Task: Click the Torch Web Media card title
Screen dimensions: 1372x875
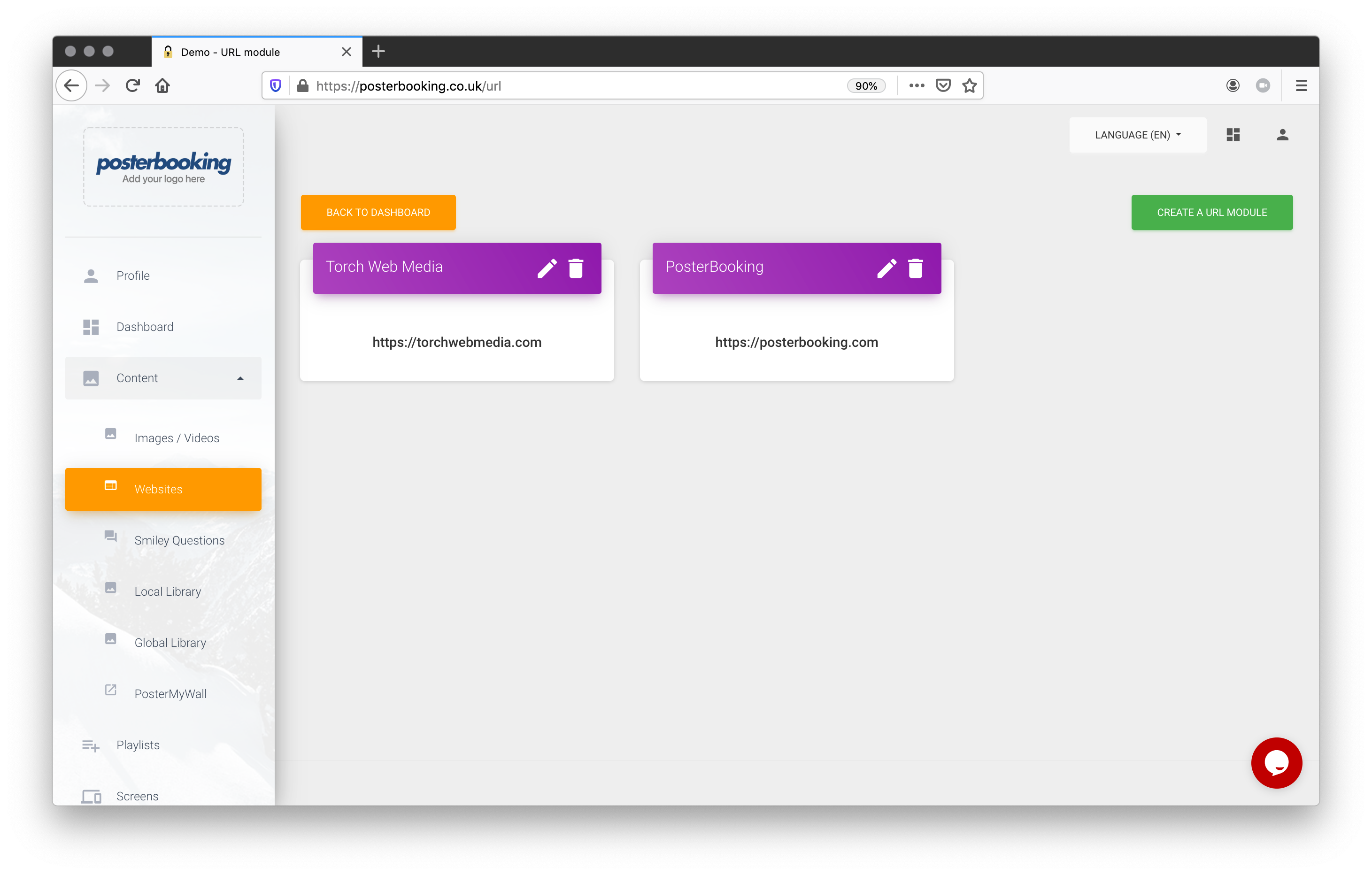Action: (x=384, y=267)
